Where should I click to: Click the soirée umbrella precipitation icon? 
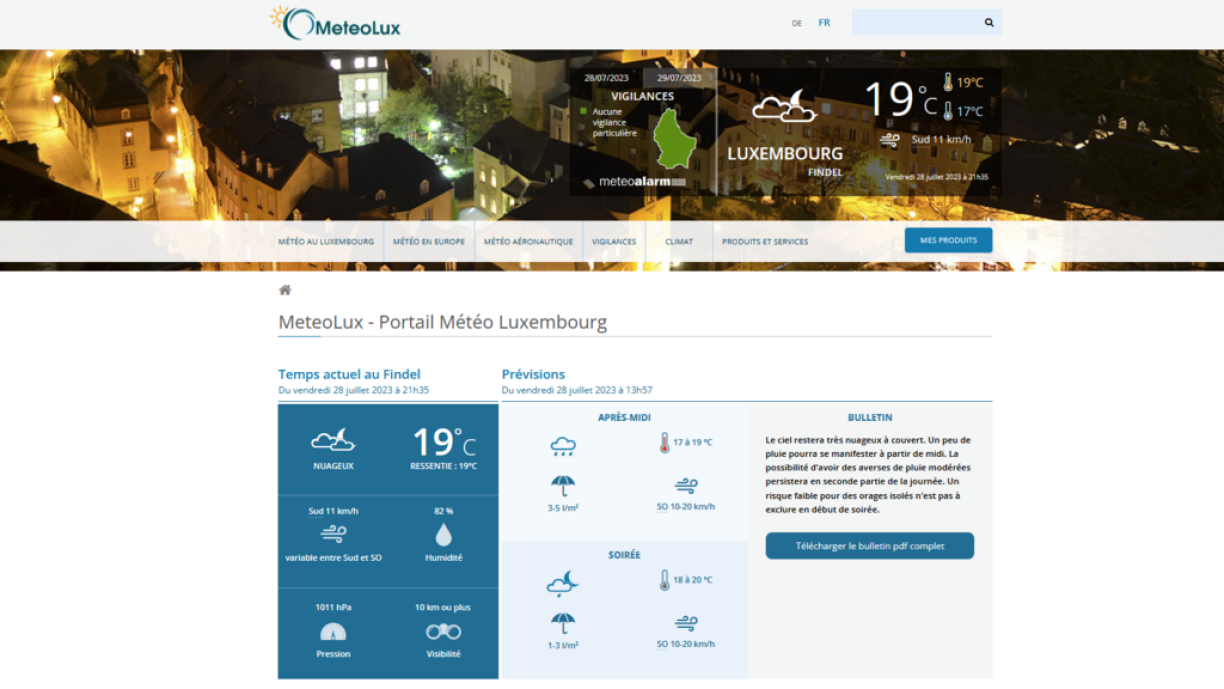[563, 623]
